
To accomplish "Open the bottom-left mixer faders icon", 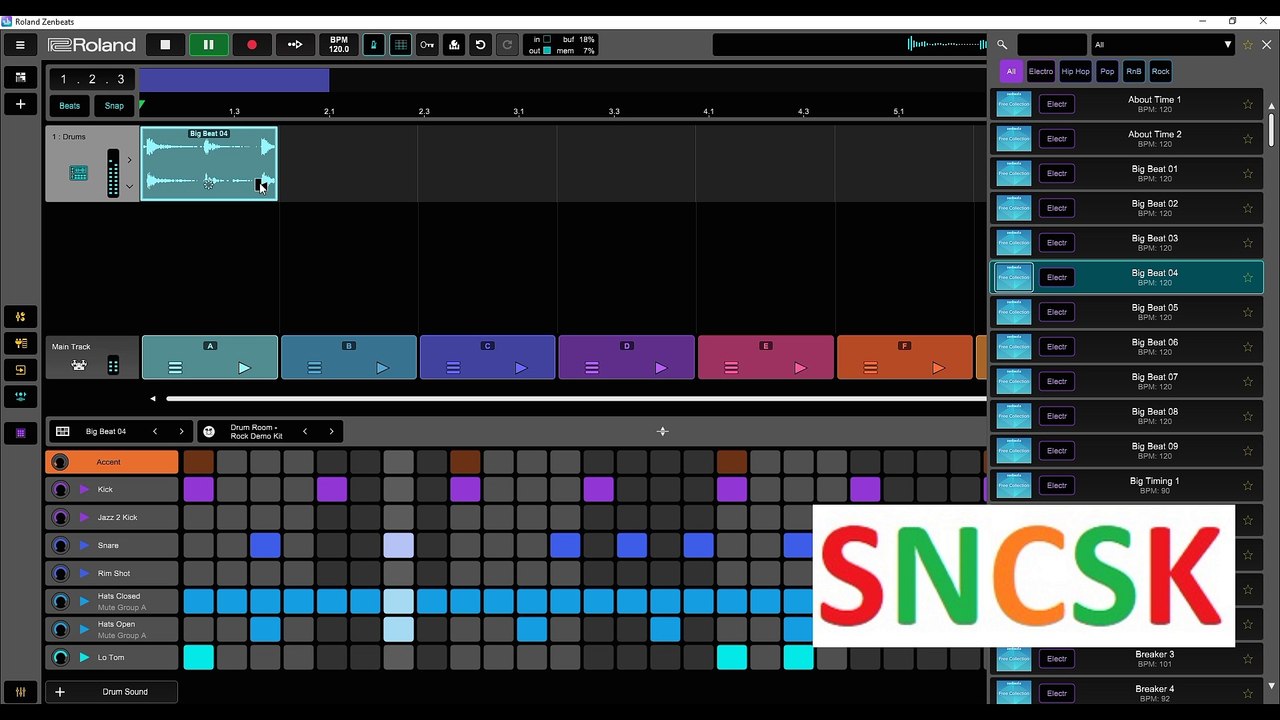I will (x=20, y=691).
